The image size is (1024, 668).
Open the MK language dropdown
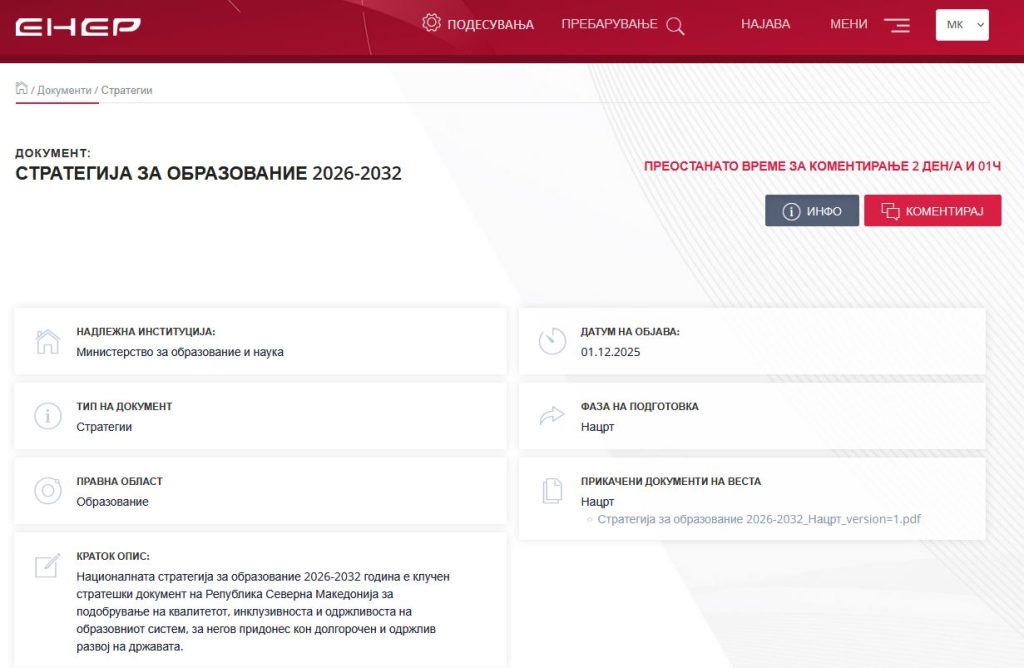point(961,25)
